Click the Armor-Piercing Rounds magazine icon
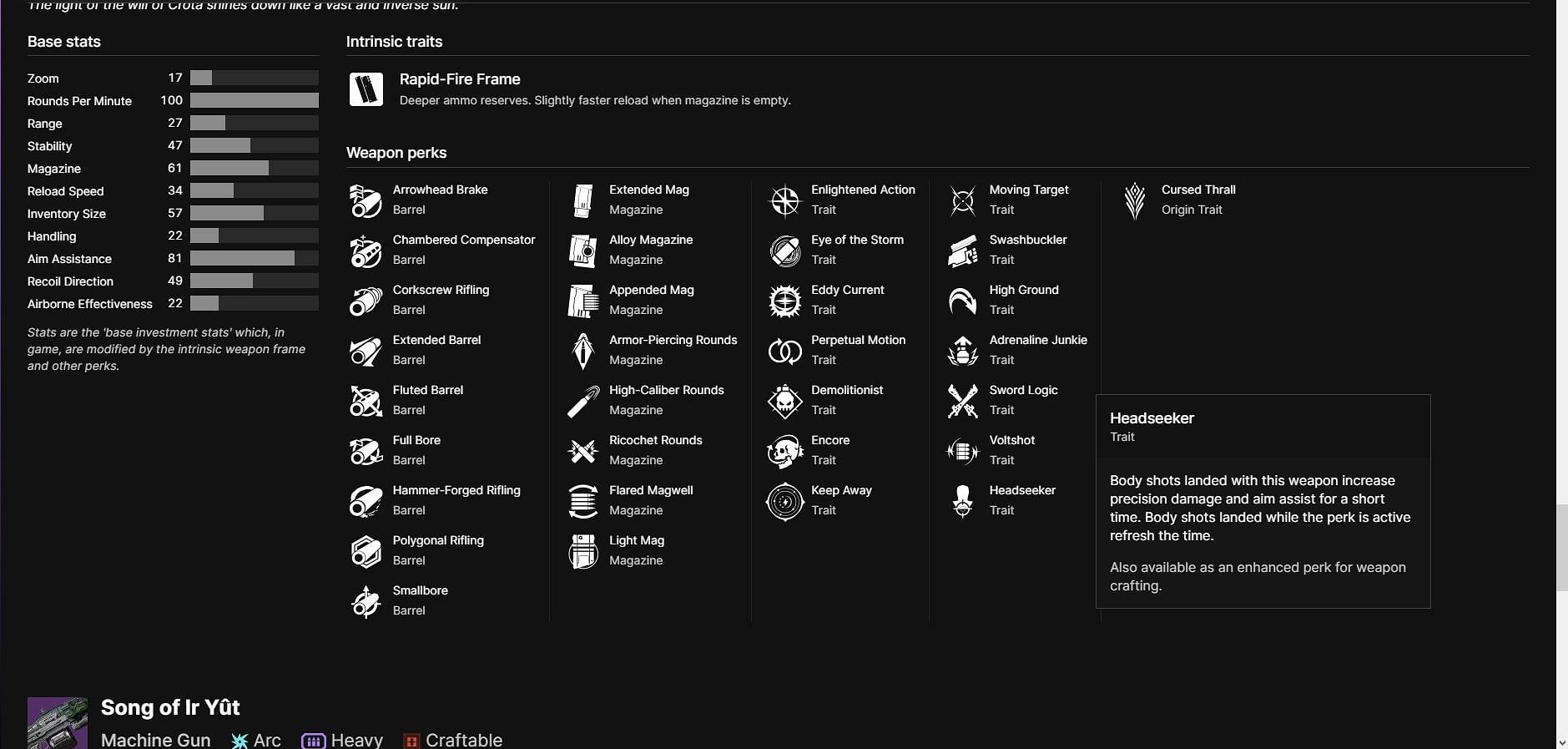The height and width of the screenshot is (749, 1568). 582,352
